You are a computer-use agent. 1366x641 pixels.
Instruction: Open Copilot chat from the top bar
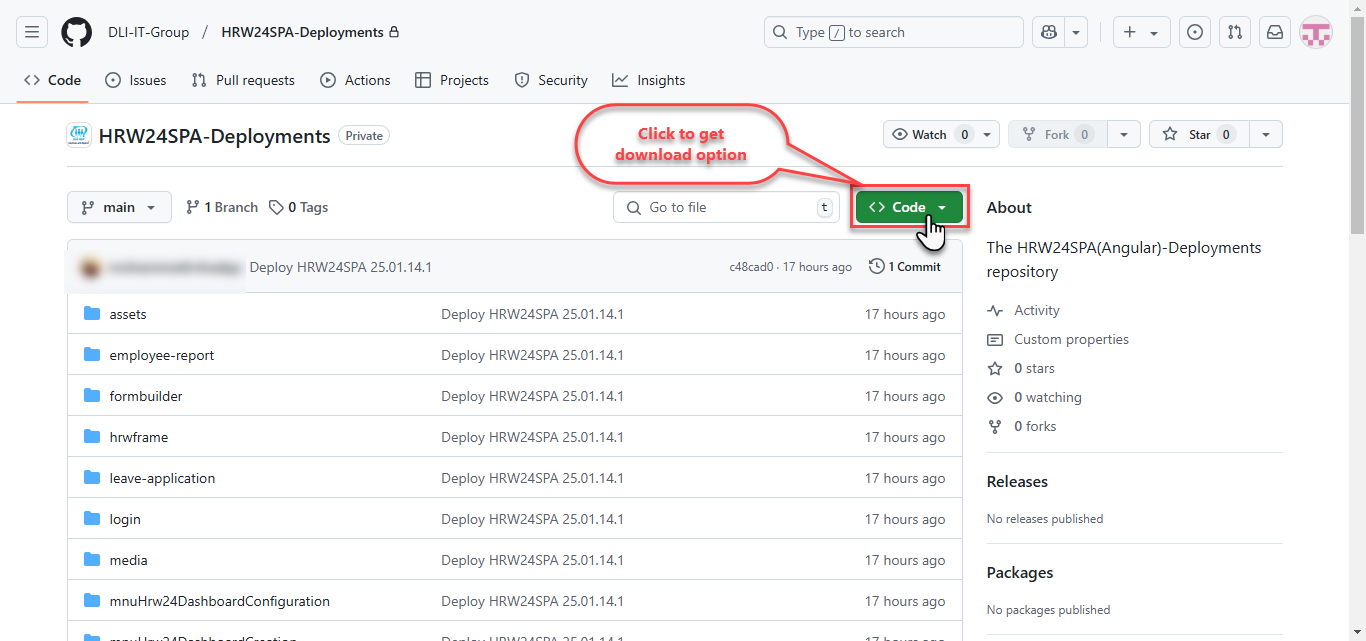tap(1047, 31)
